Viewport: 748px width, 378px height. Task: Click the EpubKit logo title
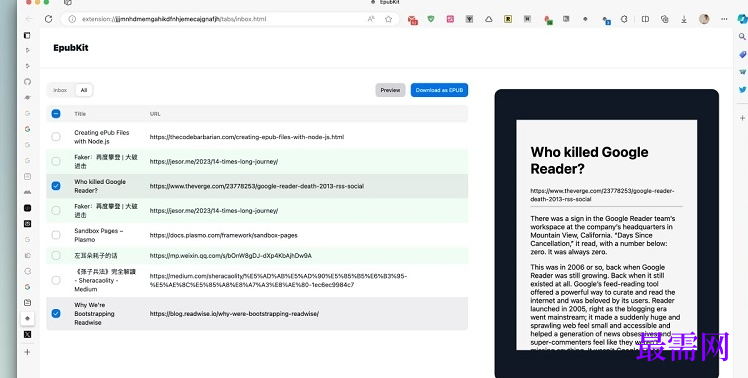click(71, 48)
